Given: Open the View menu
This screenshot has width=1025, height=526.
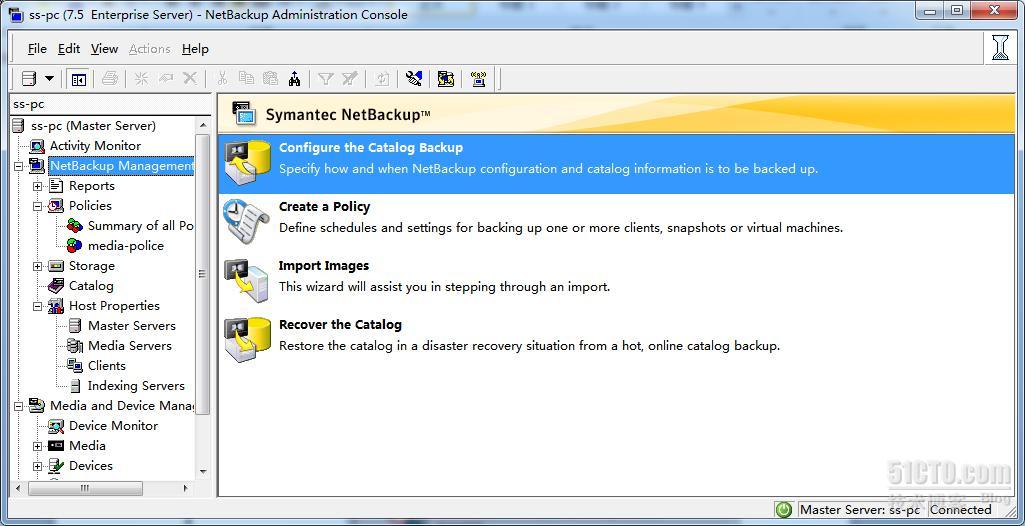Looking at the screenshot, I should 105,49.
